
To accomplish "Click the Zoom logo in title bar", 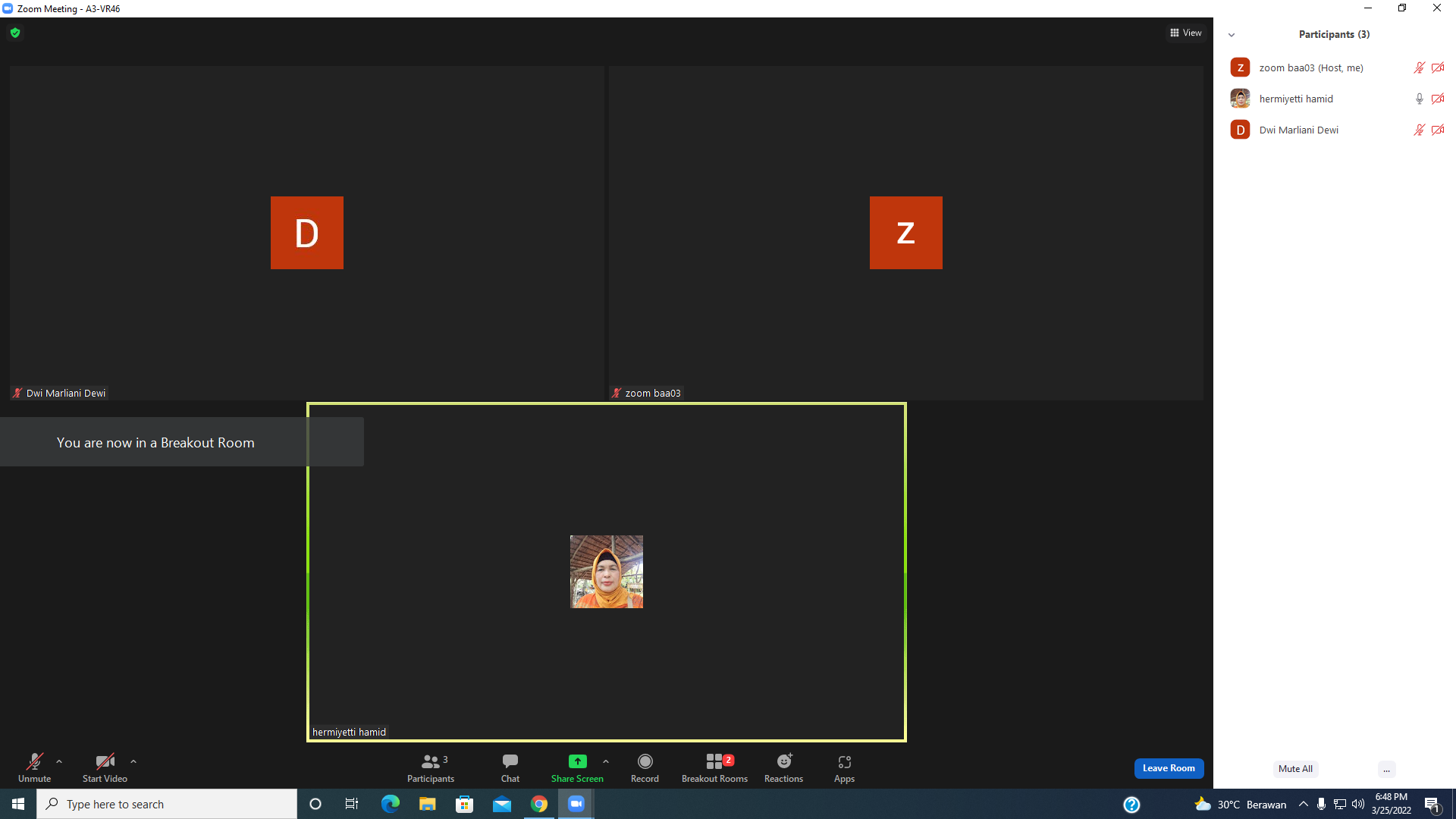I will pyautogui.click(x=8, y=8).
